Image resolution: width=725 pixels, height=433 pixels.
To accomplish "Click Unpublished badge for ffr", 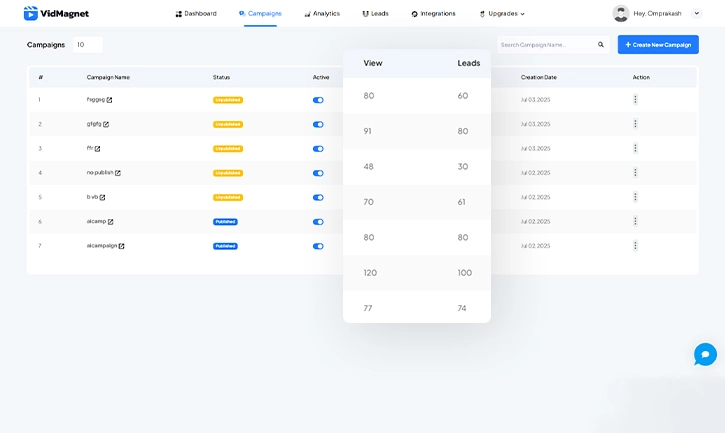I will point(228,149).
